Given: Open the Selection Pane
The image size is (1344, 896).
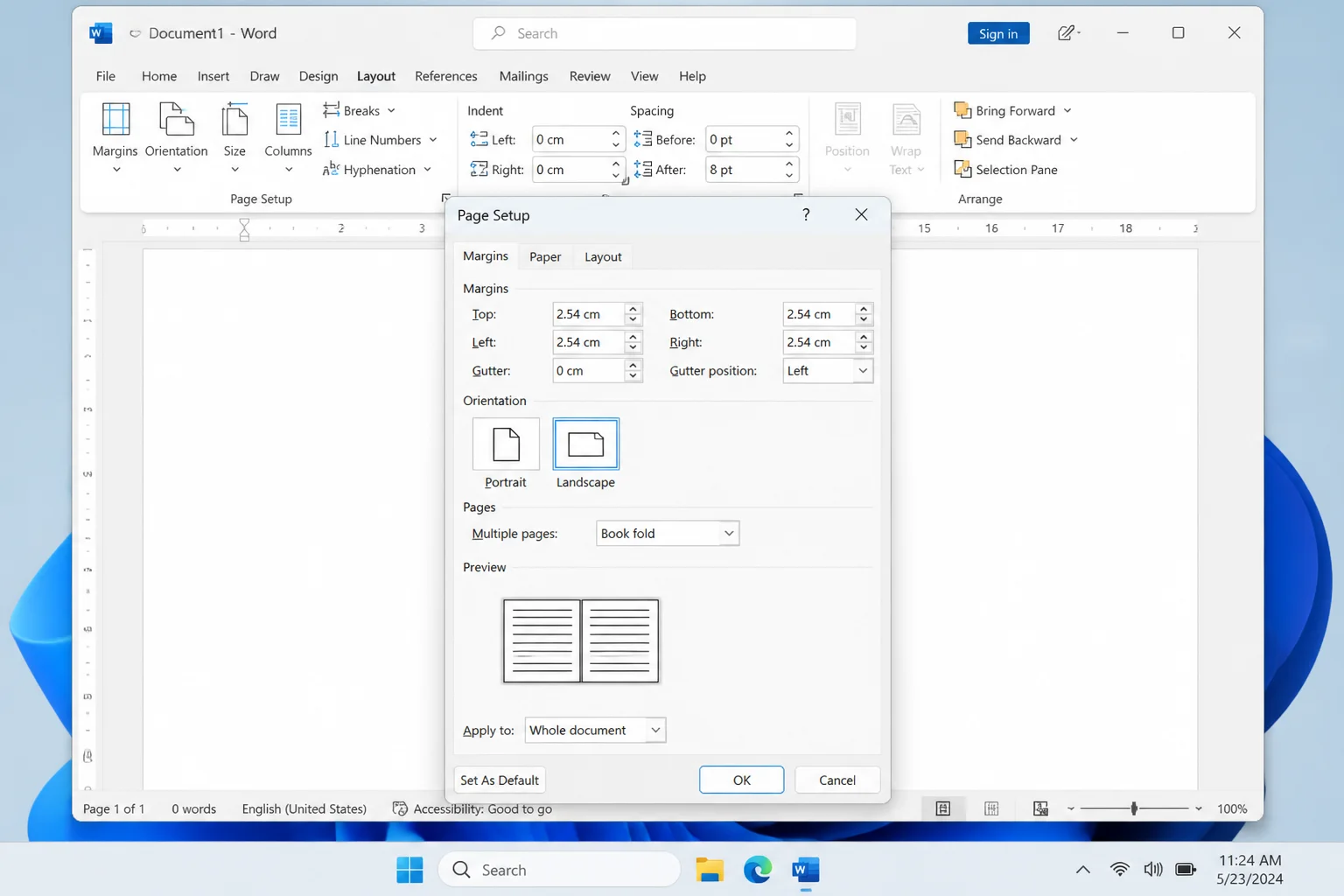Looking at the screenshot, I should point(1006,170).
